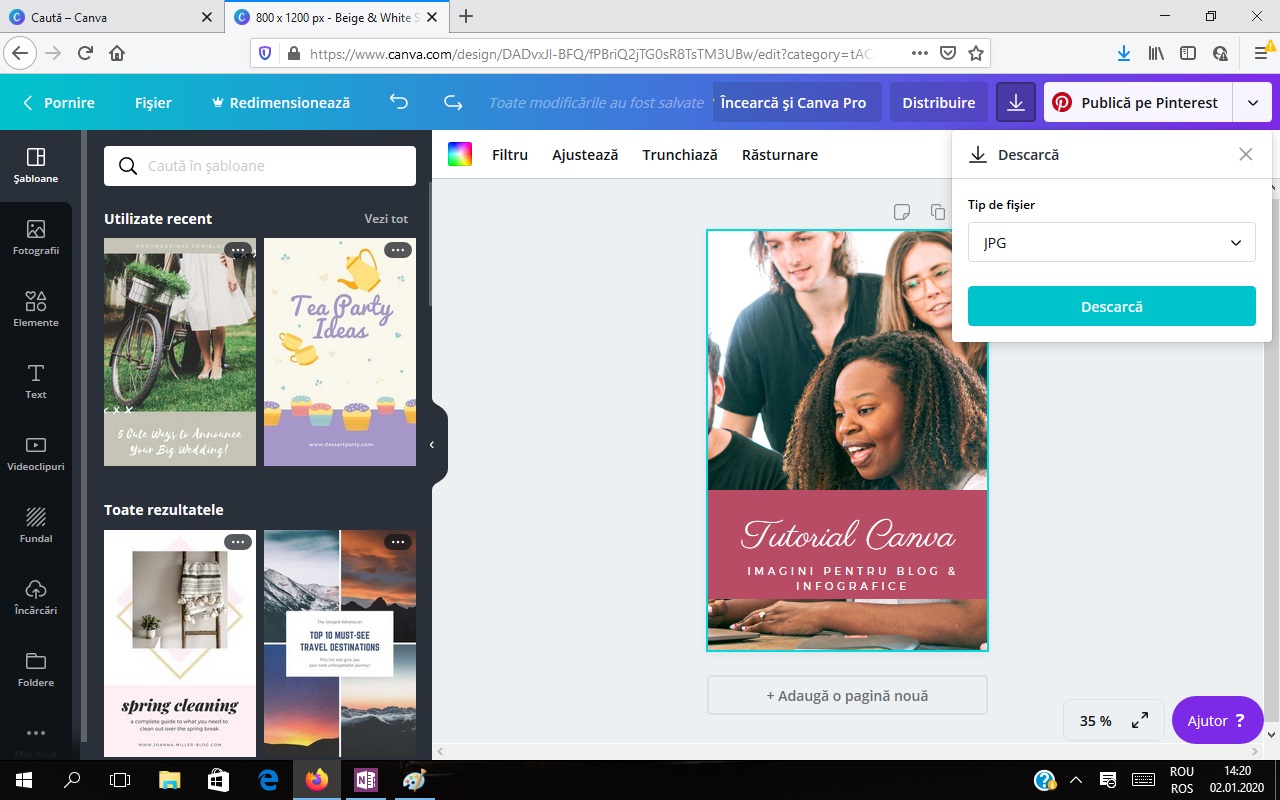The image size is (1280, 800).
Task: Select the Tea Party Ideas template thumbnail
Action: 340,352
